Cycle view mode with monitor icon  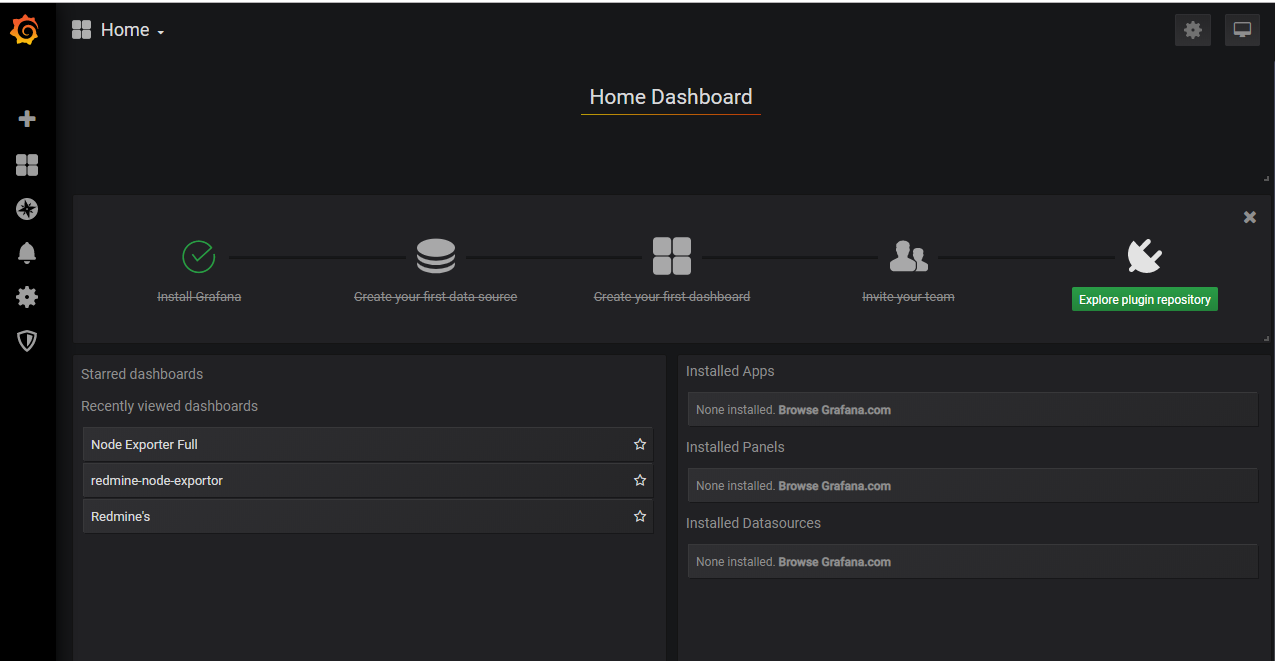tap(1242, 30)
